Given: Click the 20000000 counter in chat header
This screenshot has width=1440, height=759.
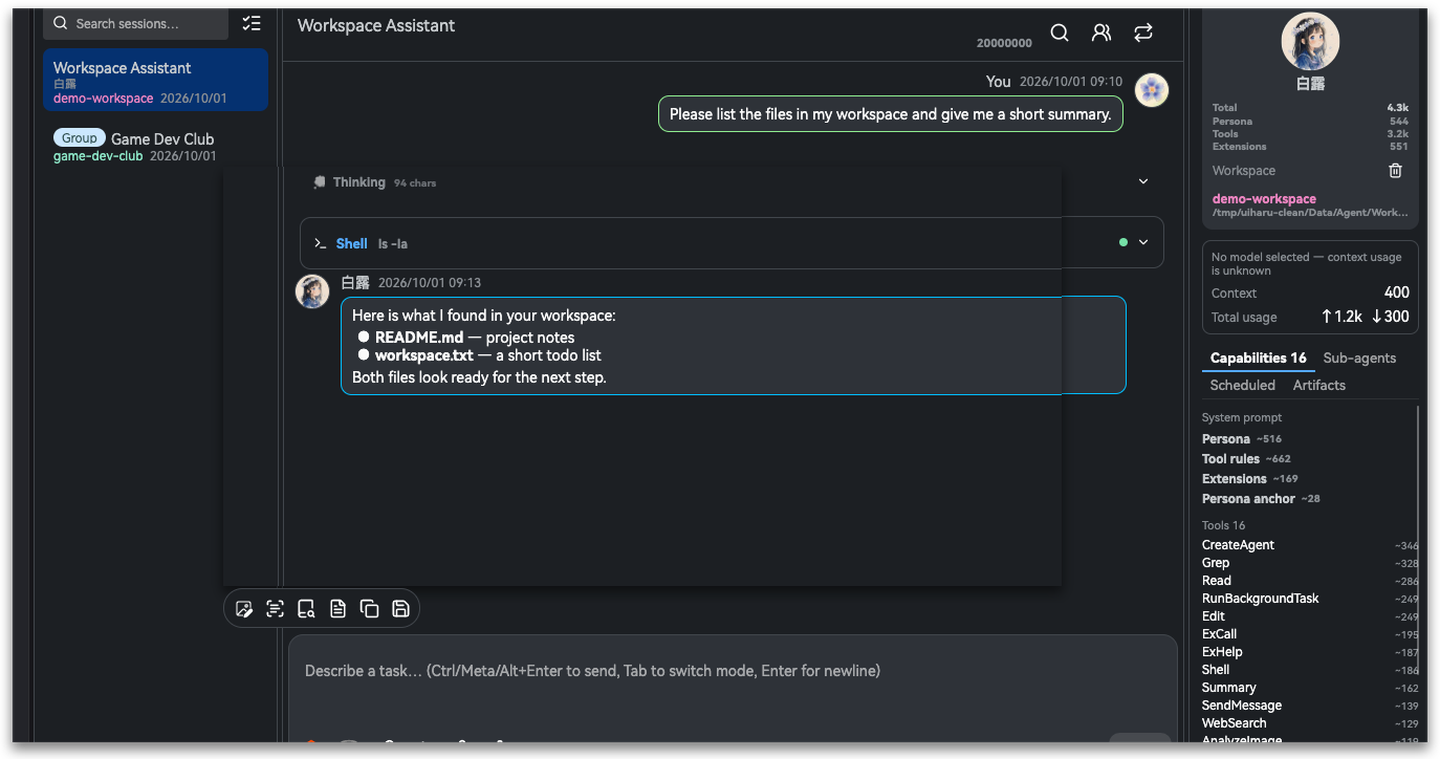Looking at the screenshot, I should tap(1004, 43).
